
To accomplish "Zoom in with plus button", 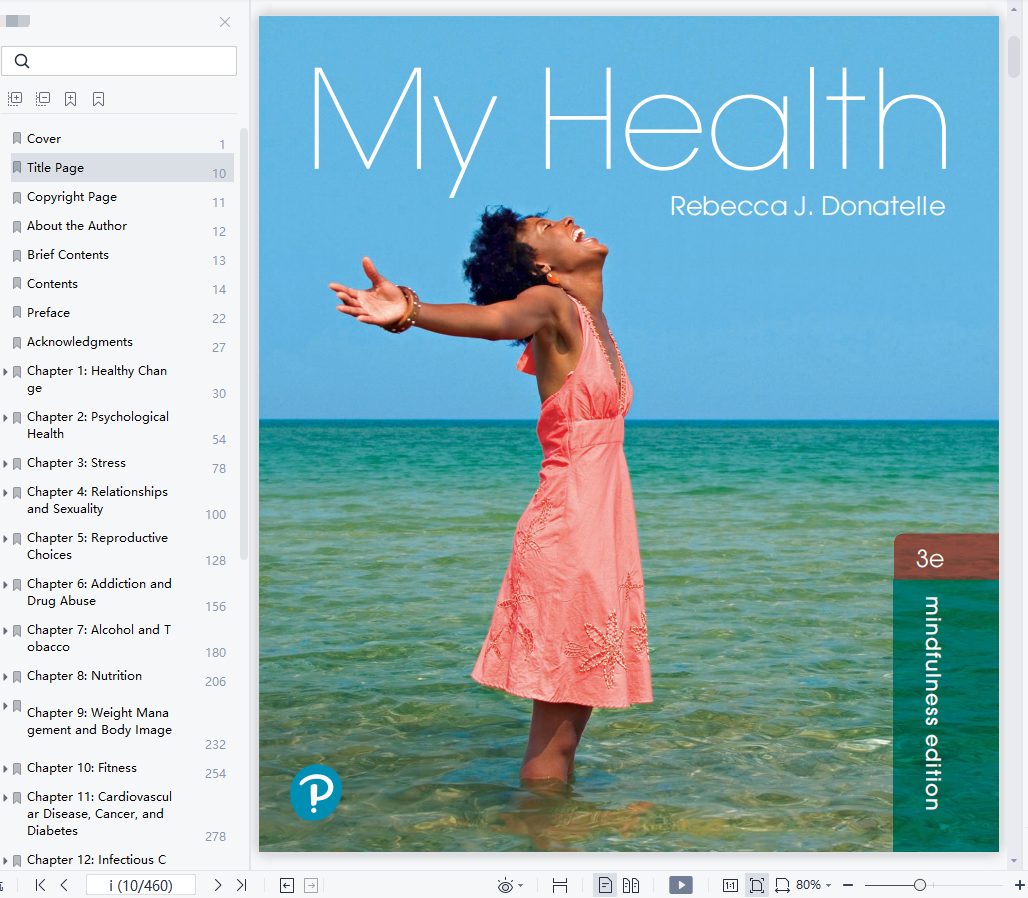I will click(x=1019, y=886).
